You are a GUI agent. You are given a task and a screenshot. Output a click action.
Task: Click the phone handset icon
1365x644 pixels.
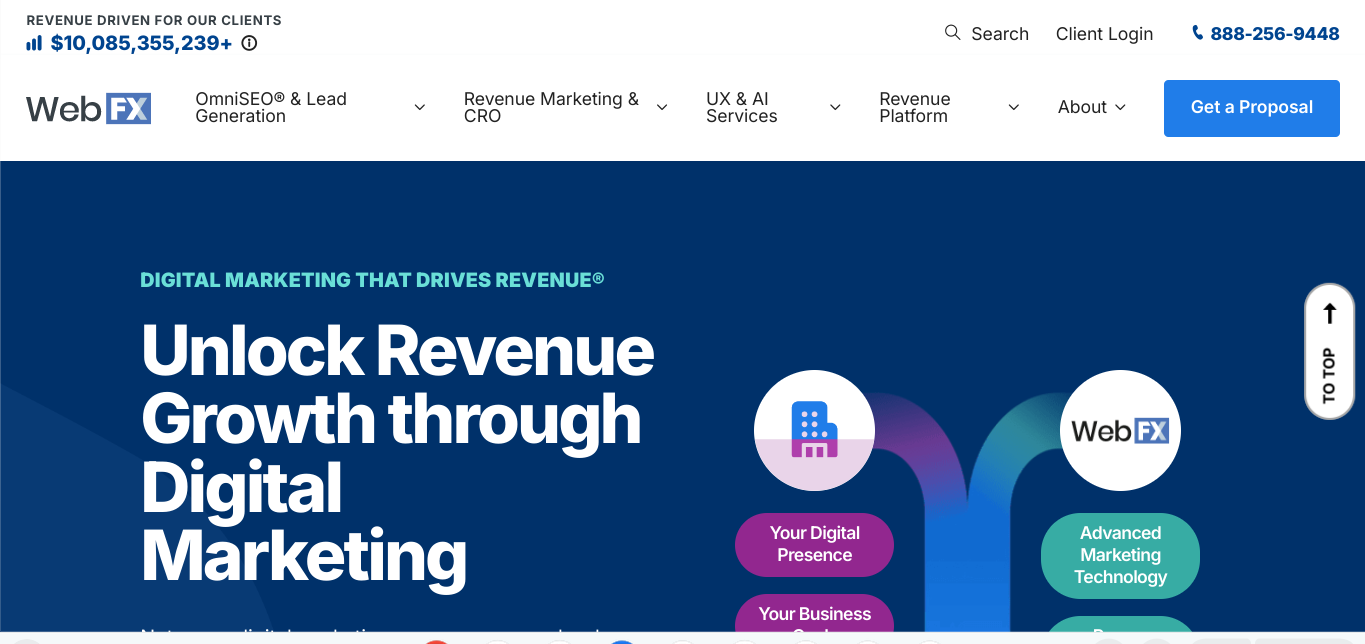point(1197,33)
